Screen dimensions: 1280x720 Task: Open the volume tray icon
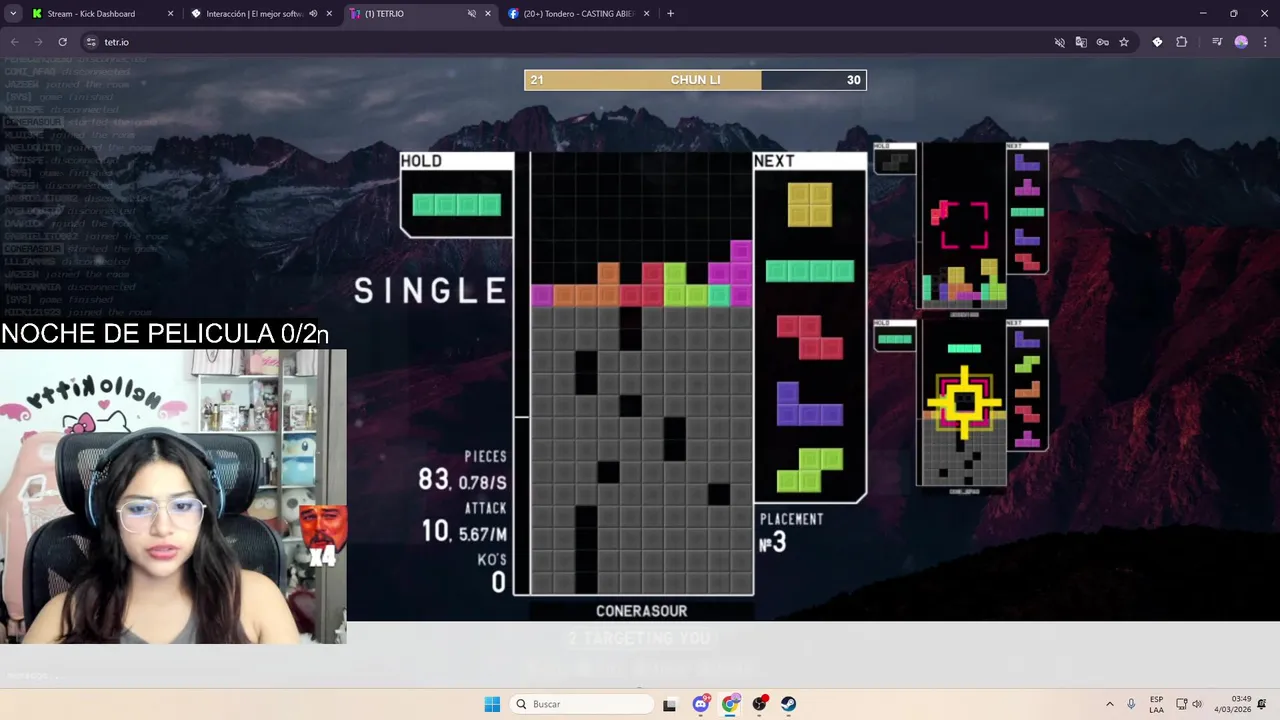pyautogui.click(x=1197, y=704)
